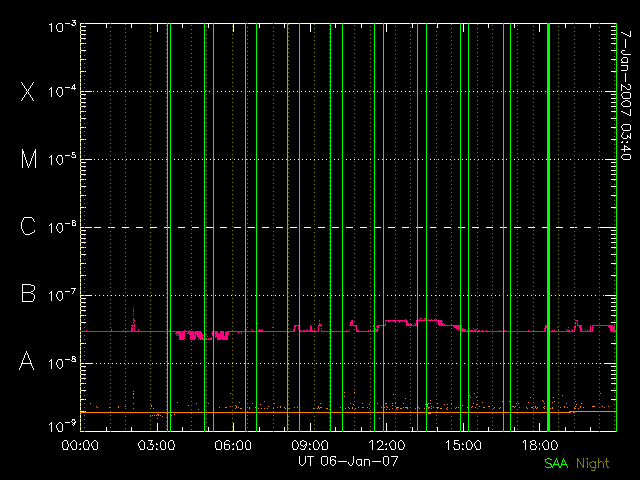Screen dimensions: 640x480
Task: Click the C flare class label
Action: coord(28,226)
